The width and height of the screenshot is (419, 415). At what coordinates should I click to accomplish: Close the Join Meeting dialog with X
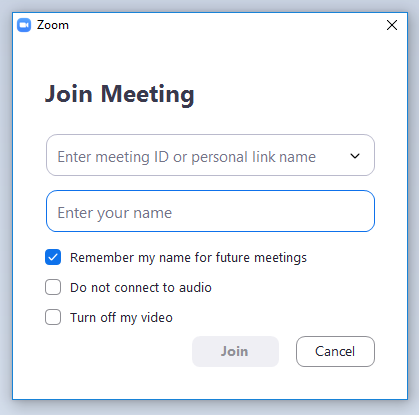392,25
